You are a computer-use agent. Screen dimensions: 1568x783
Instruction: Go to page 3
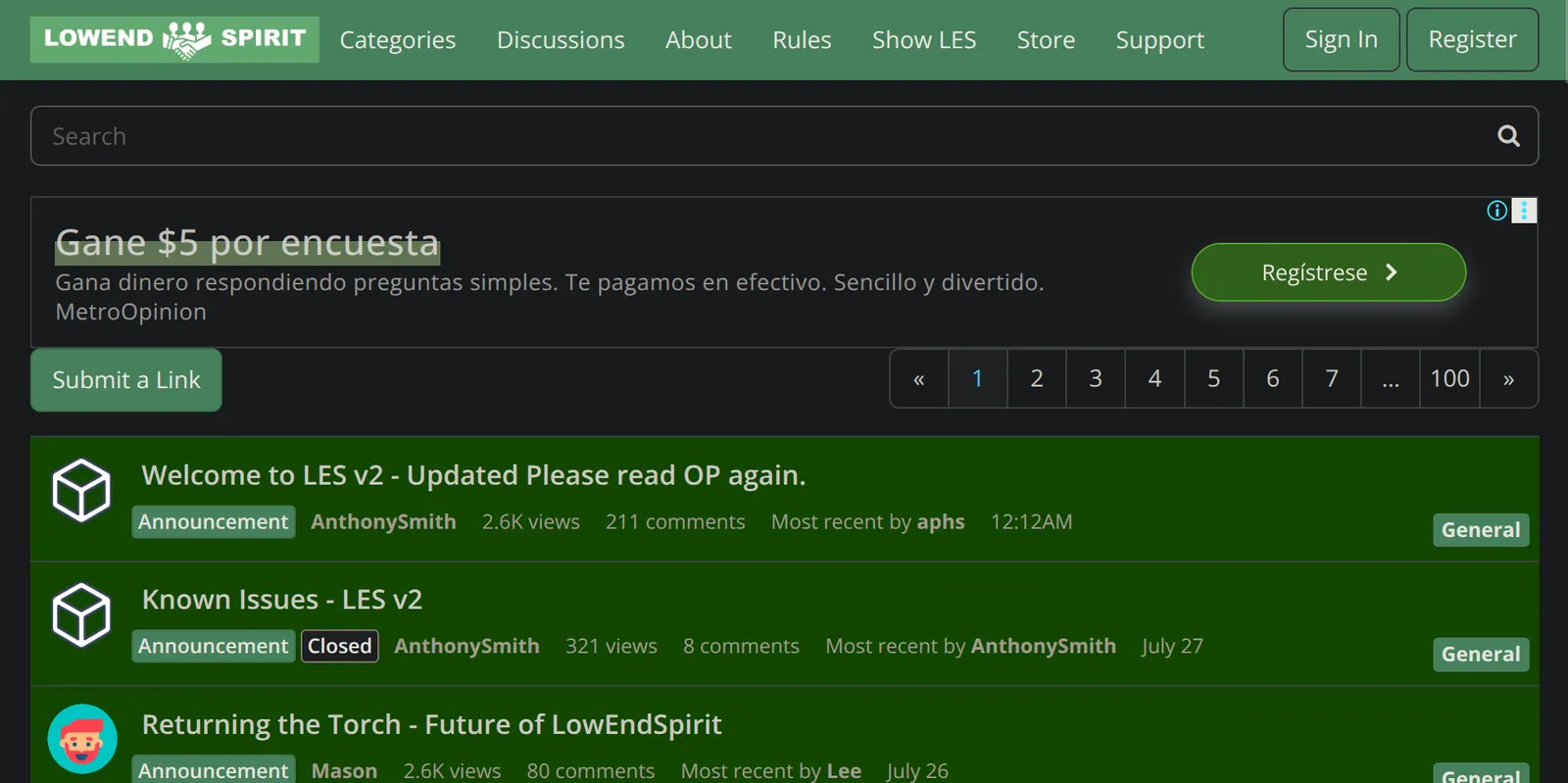(1096, 378)
